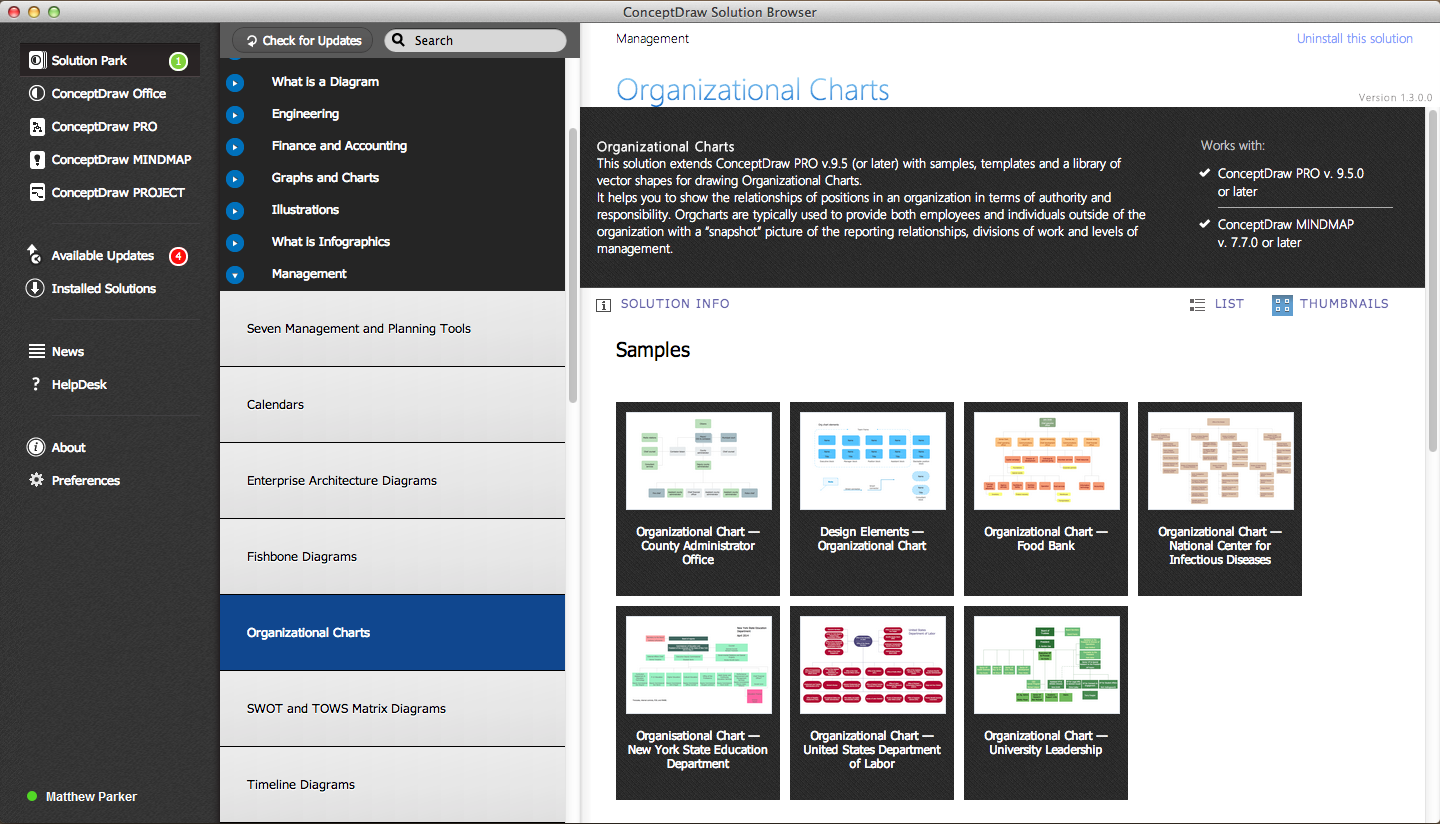Click the Solution Info label
The image size is (1440, 824).
[x=675, y=304]
